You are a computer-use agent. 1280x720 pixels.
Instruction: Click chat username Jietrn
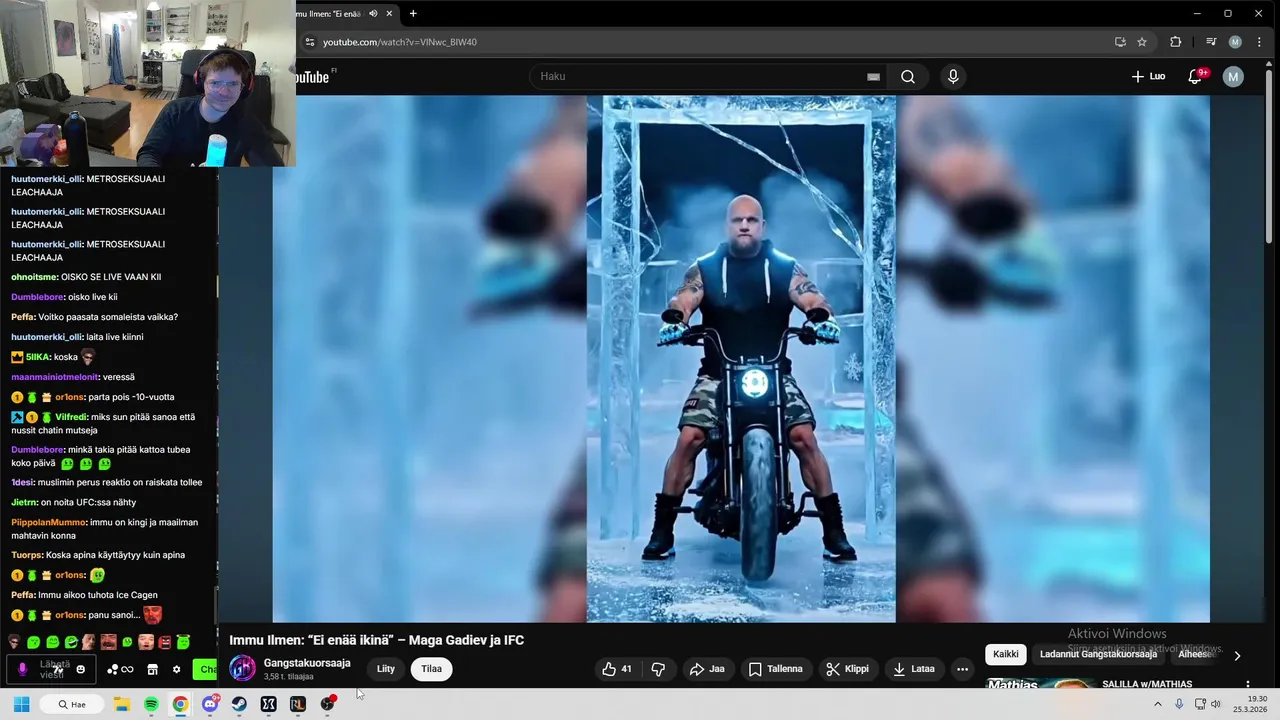pyautogui.click(x=24, y=502)
